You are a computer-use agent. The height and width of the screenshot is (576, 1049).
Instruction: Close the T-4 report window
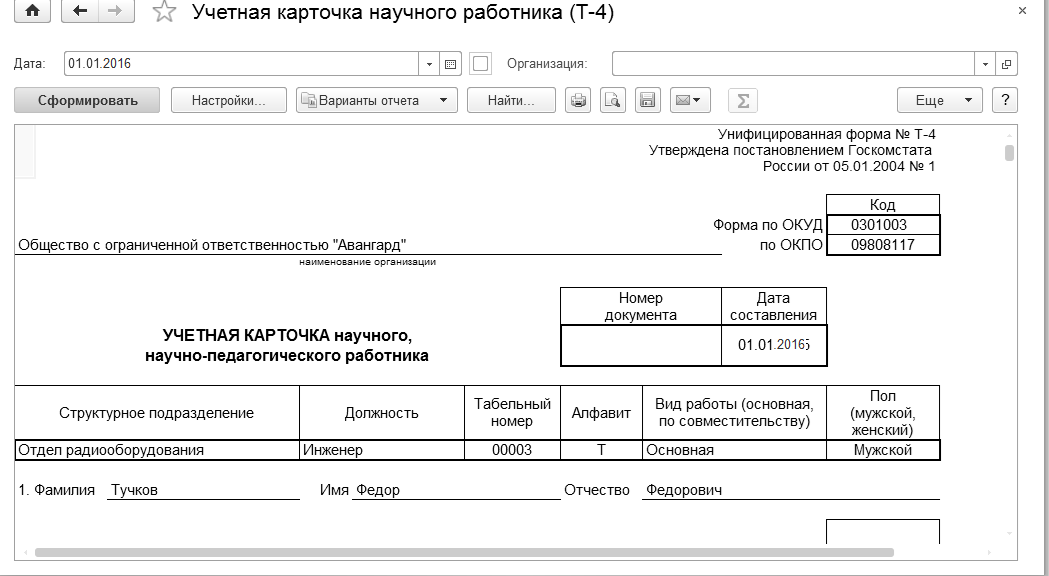(x=1022, y=11)
